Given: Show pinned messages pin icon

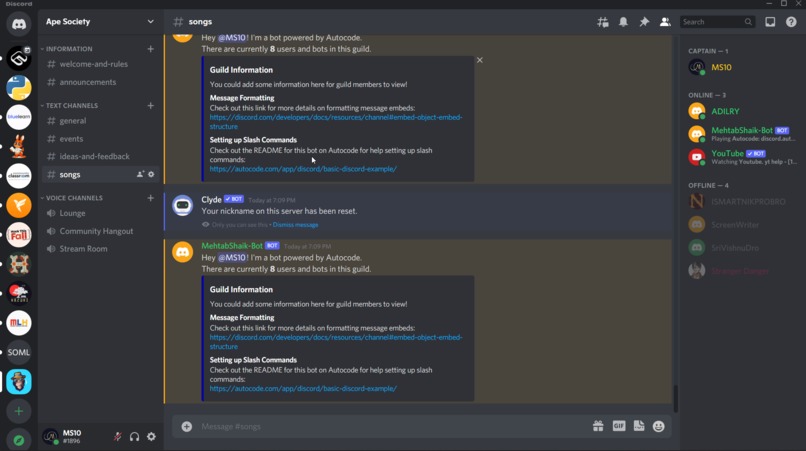Looking at the screenshot, I should tap(644, 22).
